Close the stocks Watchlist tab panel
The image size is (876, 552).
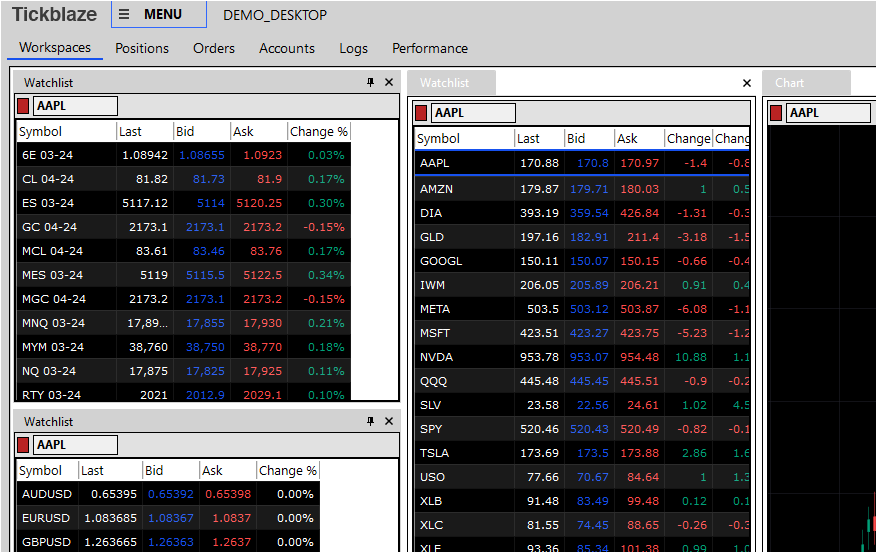(x=747, y=83)
